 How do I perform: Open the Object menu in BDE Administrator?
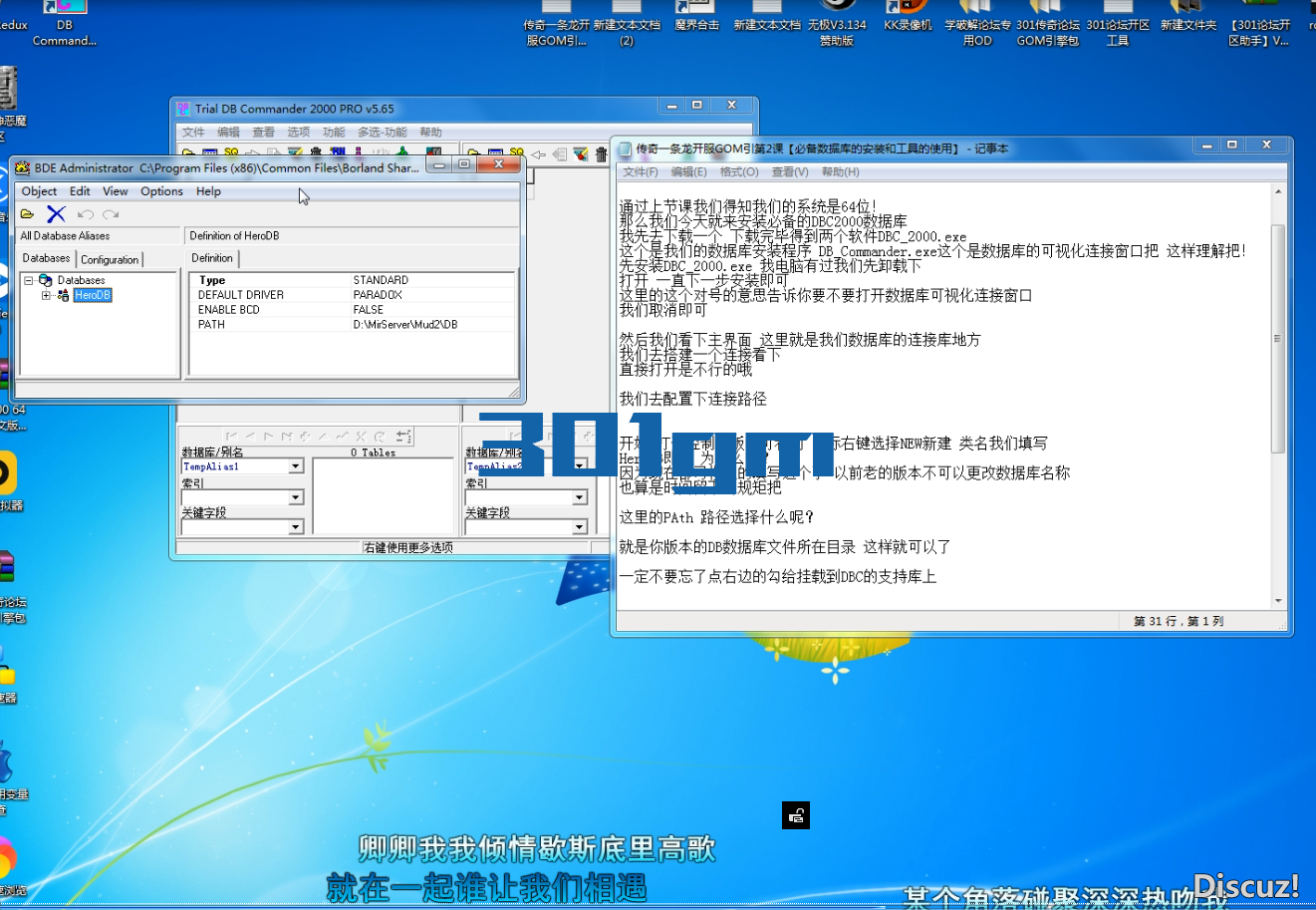click(x=39, y=191)
